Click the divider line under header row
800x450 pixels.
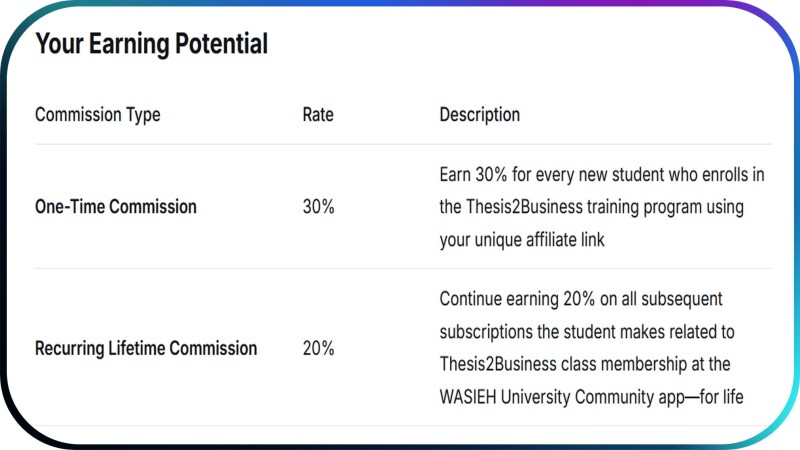click(x=404, y=144)
